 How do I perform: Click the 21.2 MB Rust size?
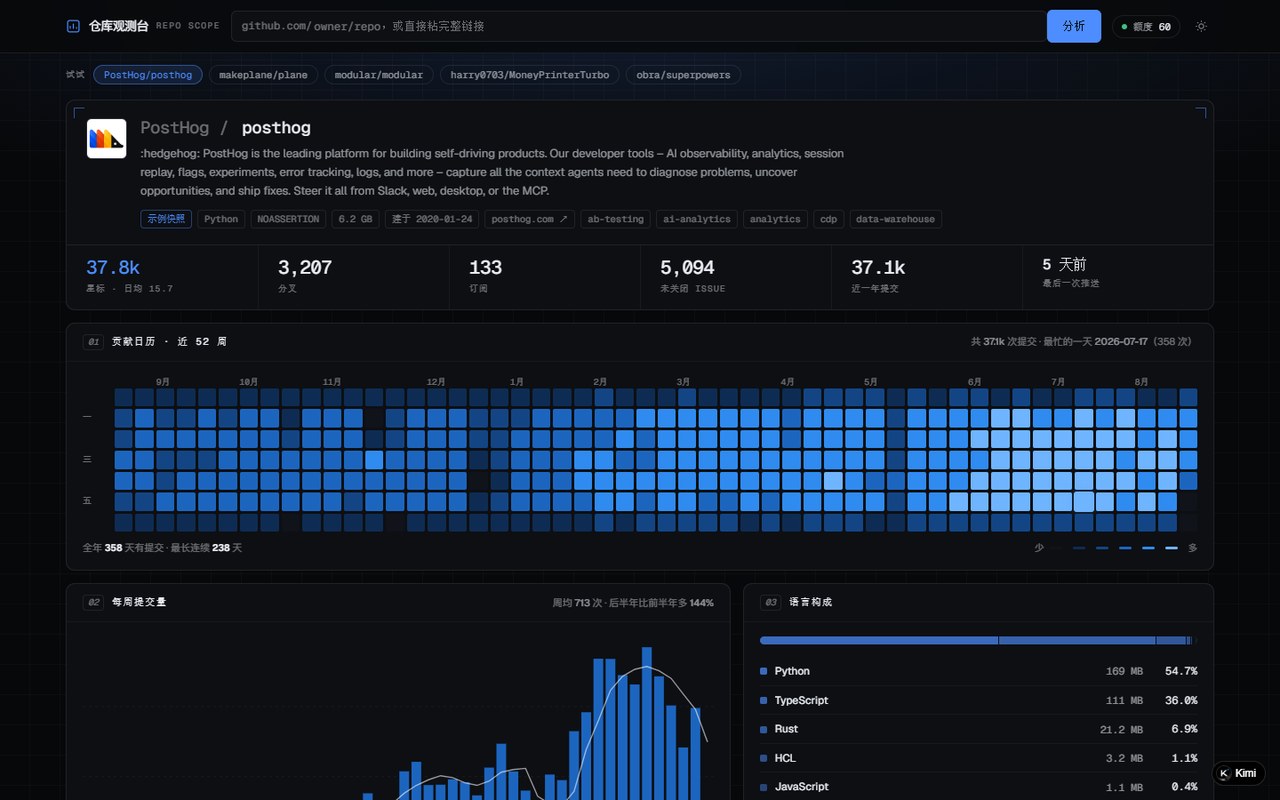1121,729
